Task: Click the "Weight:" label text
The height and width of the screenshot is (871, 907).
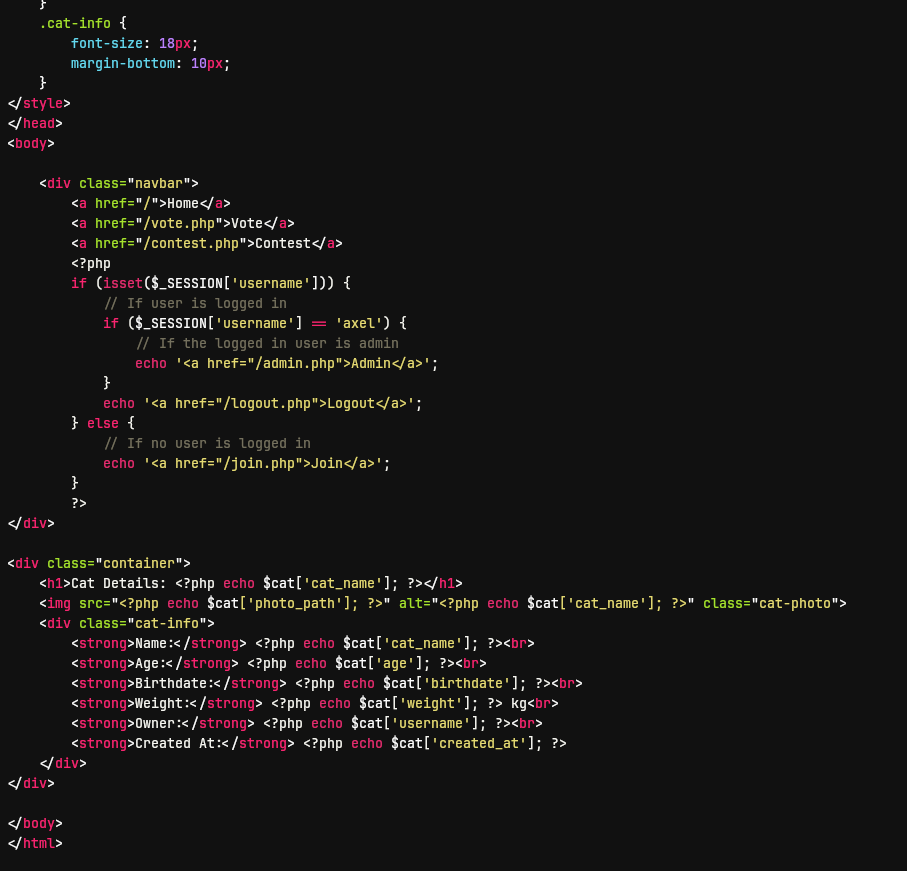Action: 163,703
